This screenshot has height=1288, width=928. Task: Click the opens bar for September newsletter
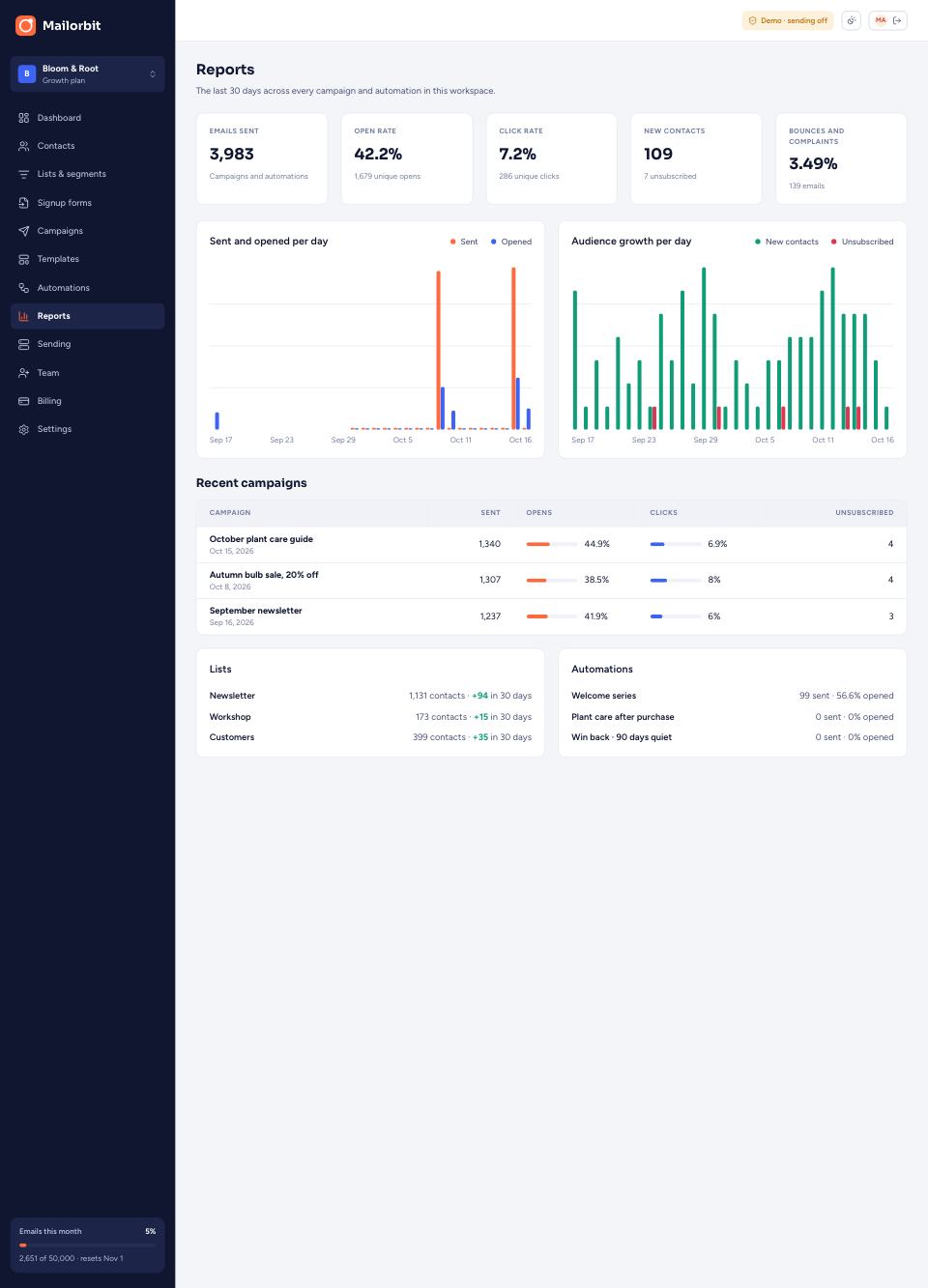552,616
